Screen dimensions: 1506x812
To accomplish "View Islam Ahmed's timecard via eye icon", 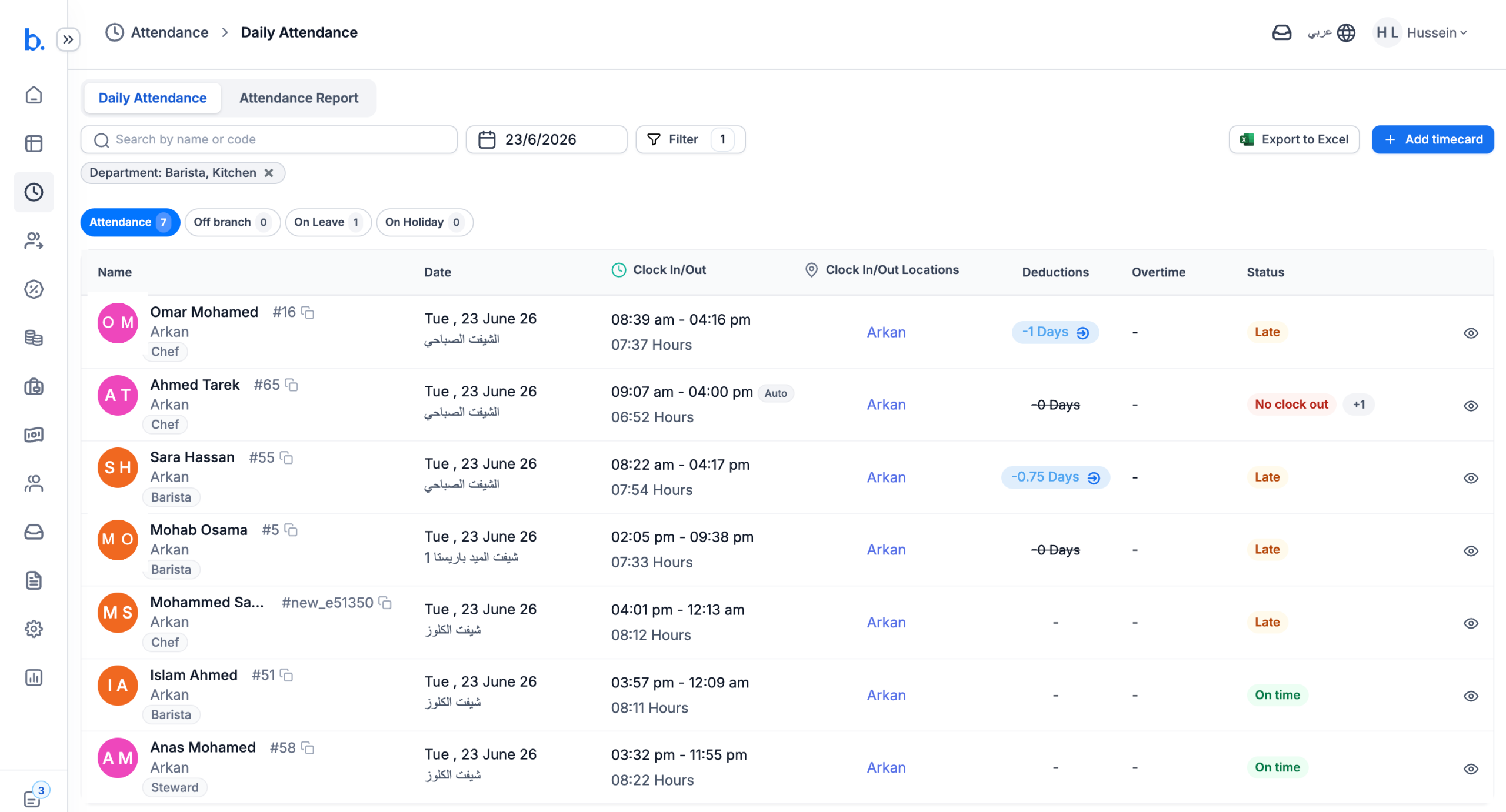I will pyautogui.click(x=1471, y=696).
